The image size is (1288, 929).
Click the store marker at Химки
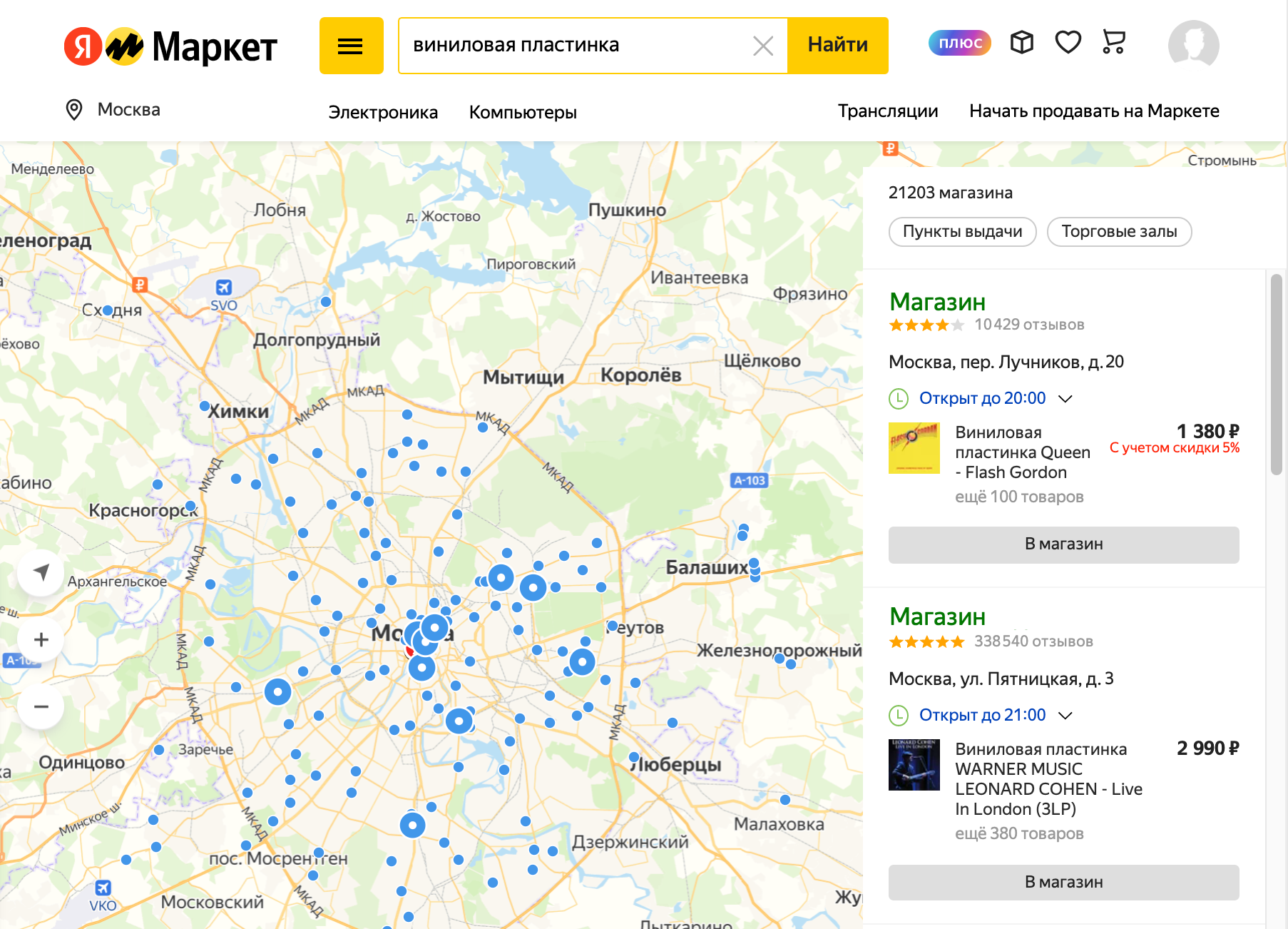(204, 407)
